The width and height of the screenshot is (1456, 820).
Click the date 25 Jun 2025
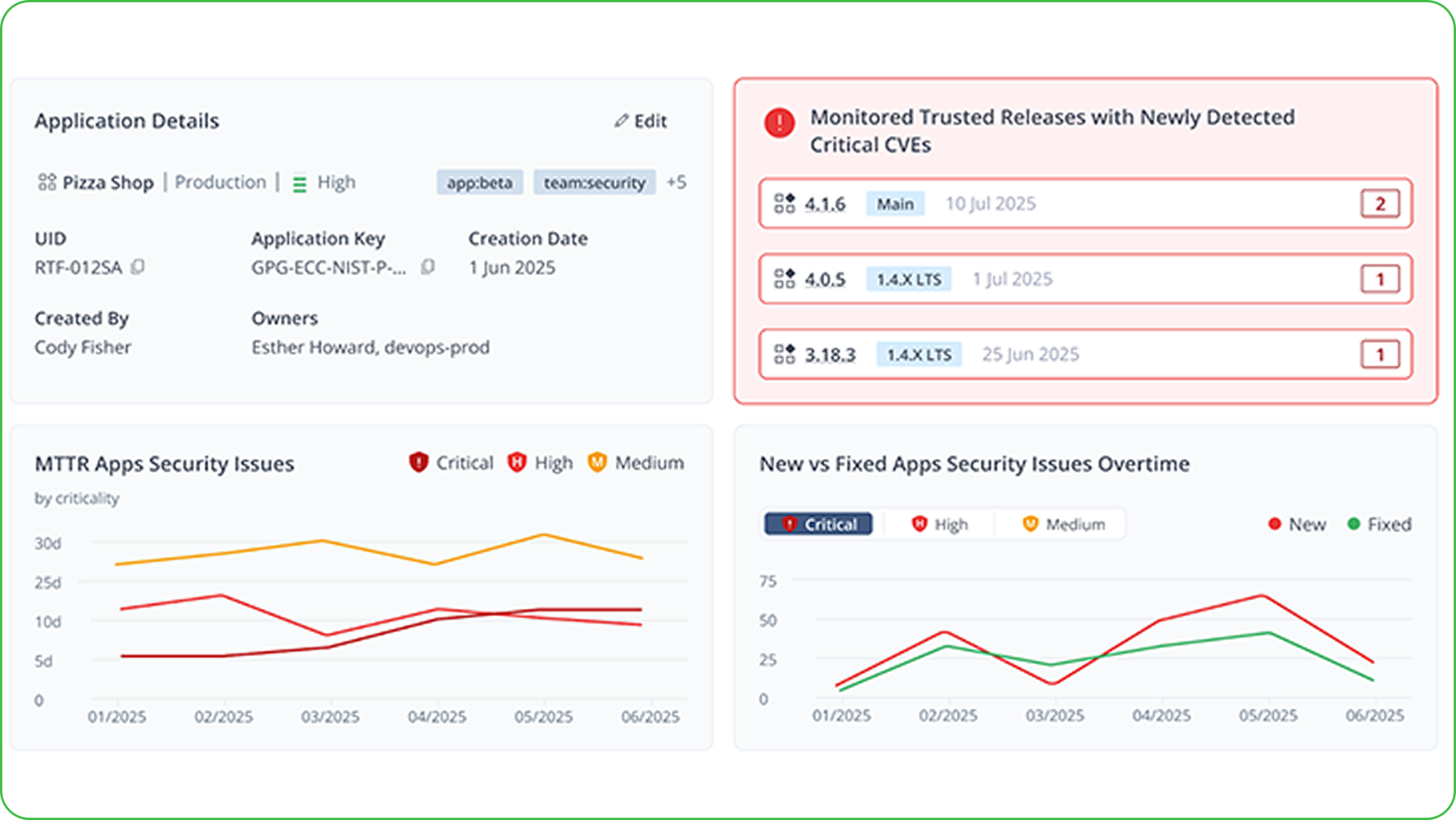[1031, 355]
